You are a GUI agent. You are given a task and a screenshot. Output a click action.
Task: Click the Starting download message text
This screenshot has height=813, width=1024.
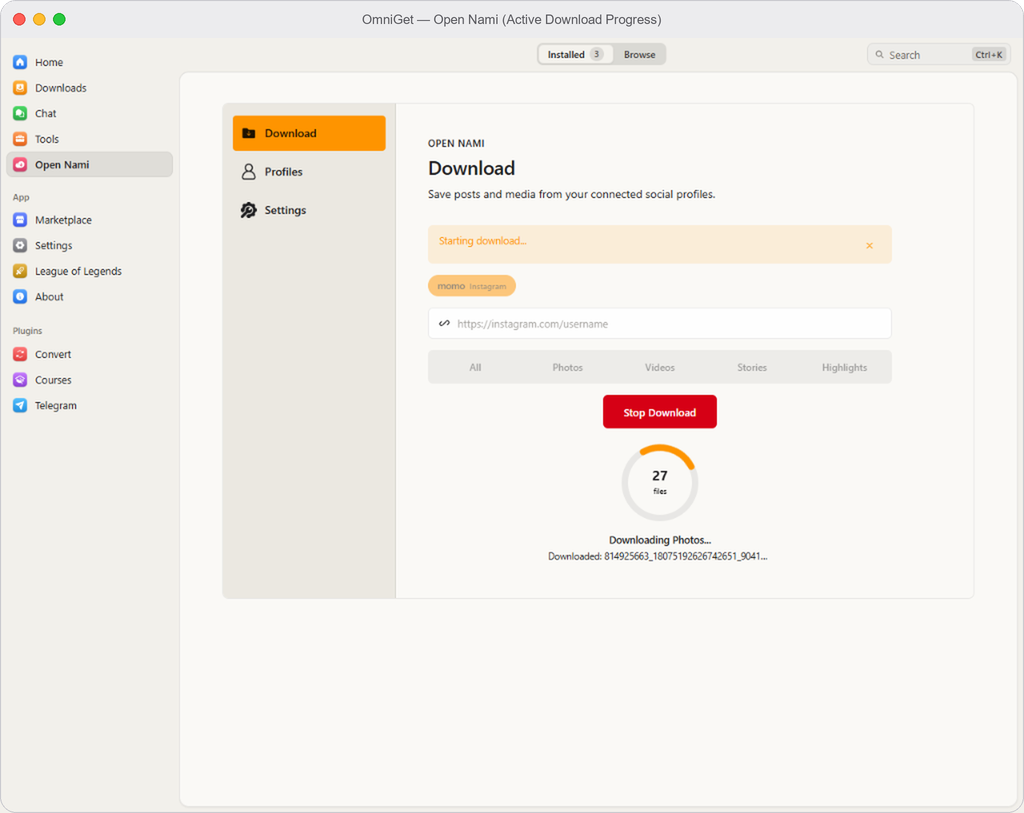pos(483,241)
